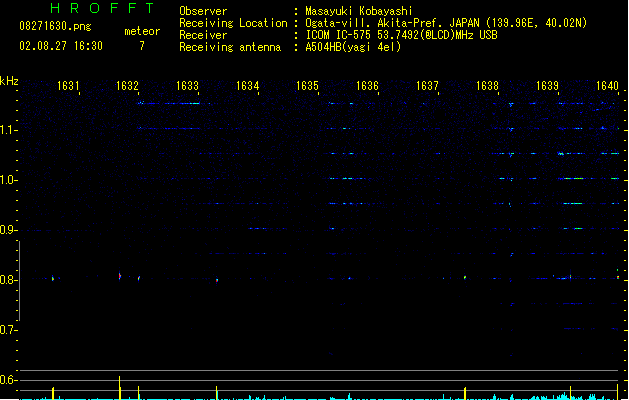Click the 1636 time axis label
The image size is (629, 400).
(367, 86)
